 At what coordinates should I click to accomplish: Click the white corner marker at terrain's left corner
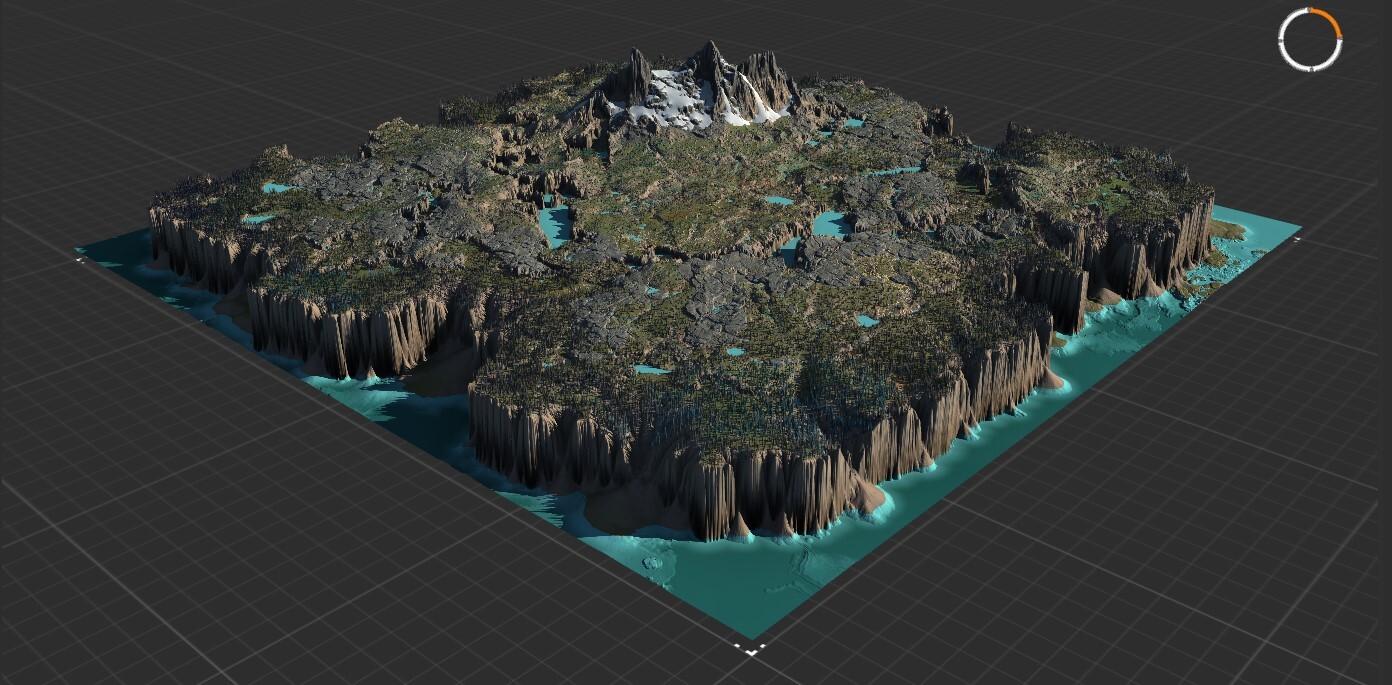pos(80,259)
